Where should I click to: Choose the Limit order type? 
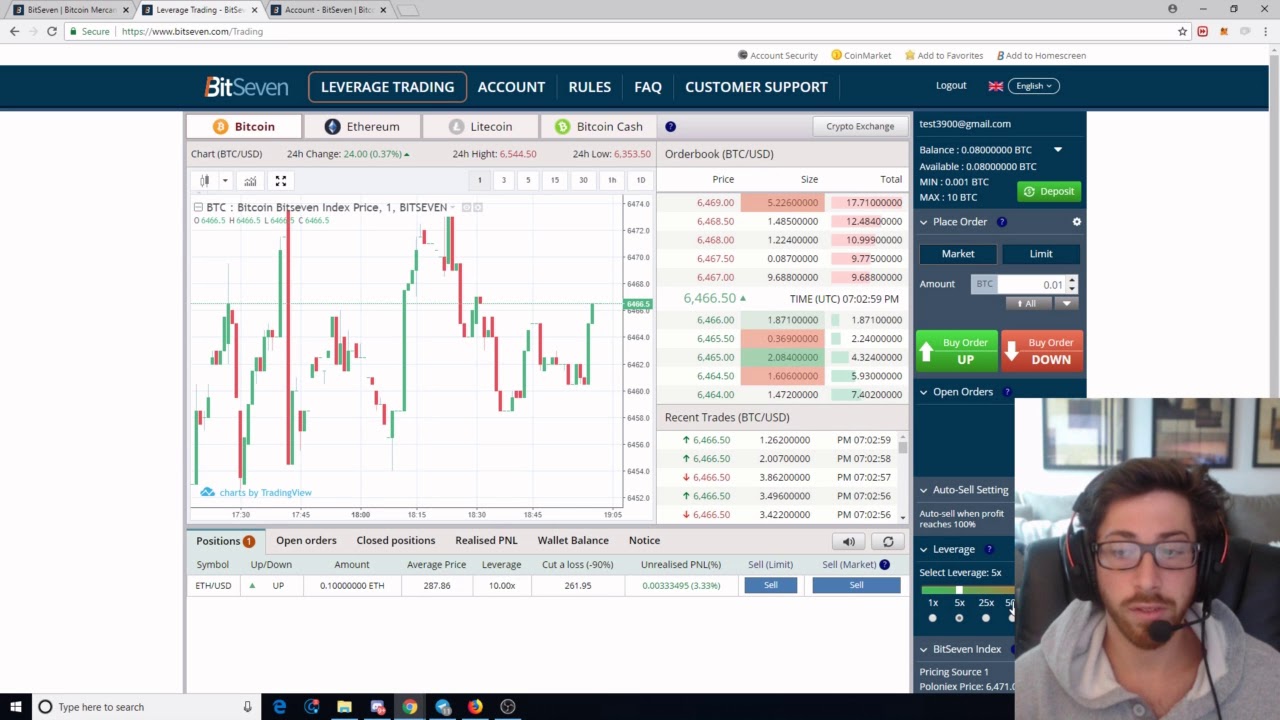click(1041, 254)
